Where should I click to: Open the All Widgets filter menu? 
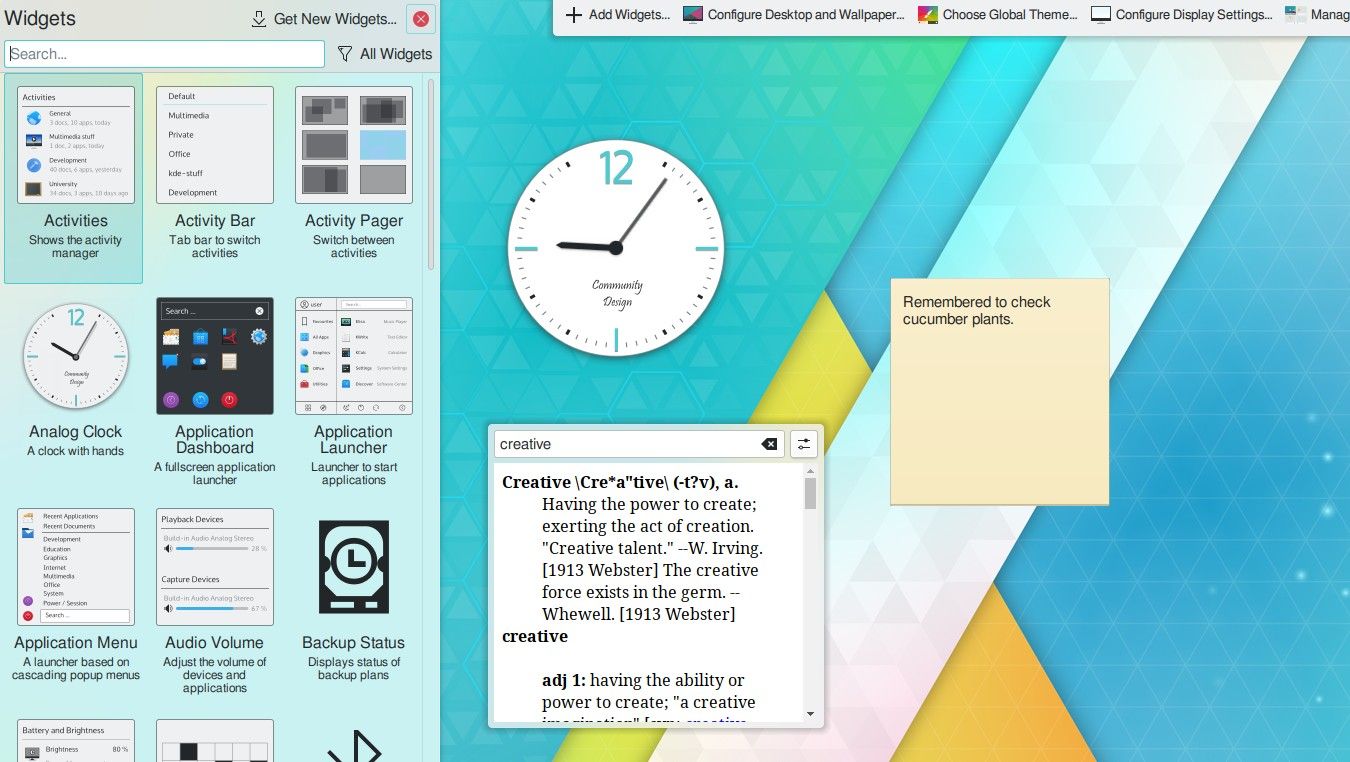pos(384,54)
